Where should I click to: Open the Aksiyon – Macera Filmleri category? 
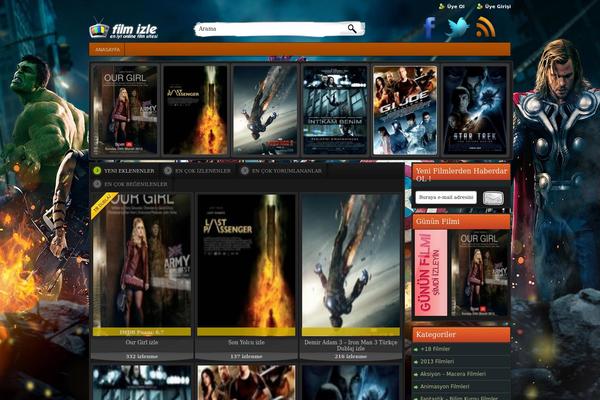(x=453, y=374)
